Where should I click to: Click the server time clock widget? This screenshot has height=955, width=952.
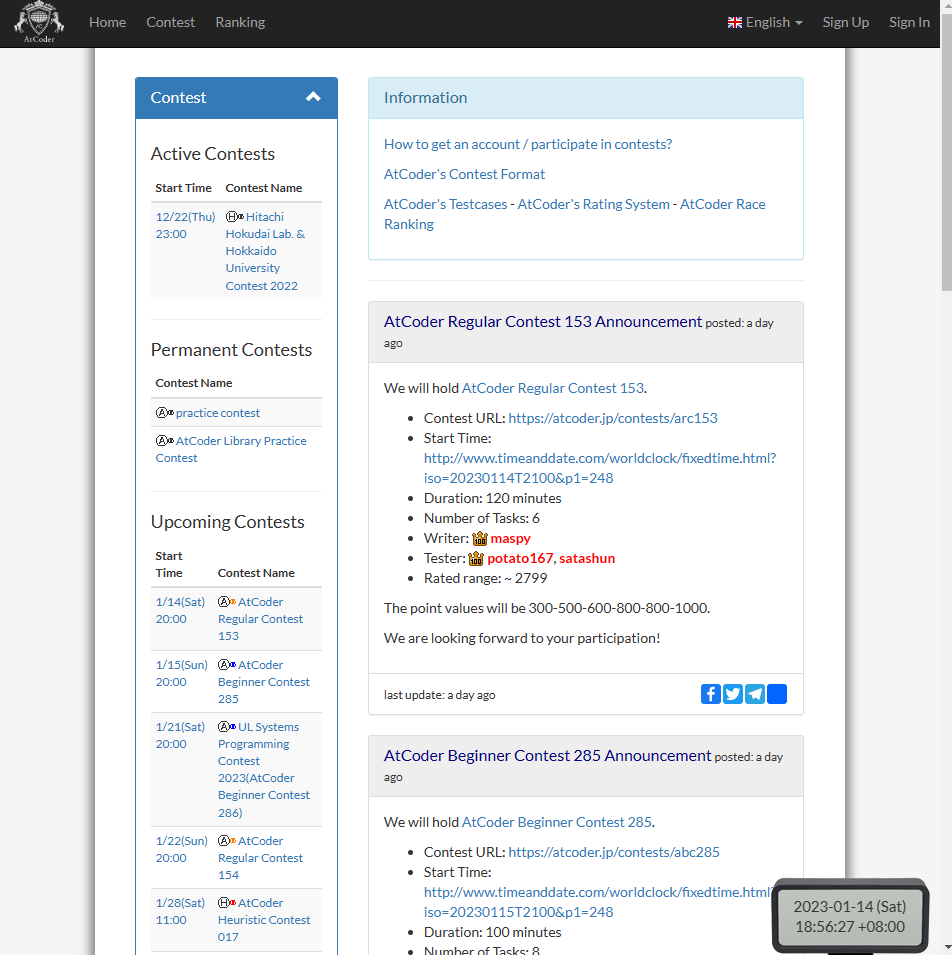tap(850, 917)
